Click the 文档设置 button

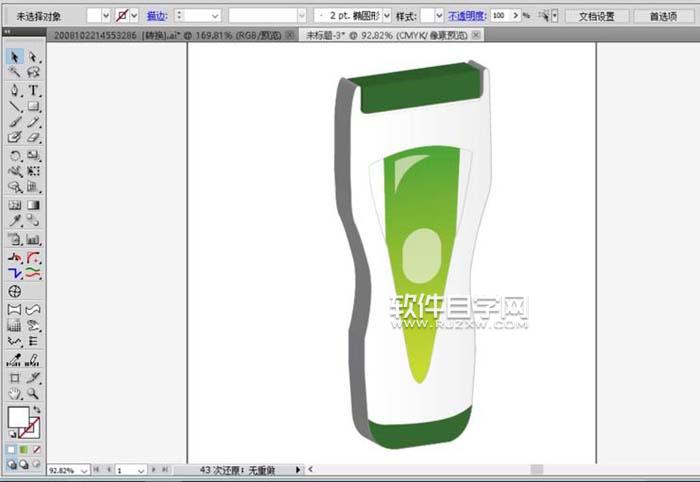pos(597,16)
